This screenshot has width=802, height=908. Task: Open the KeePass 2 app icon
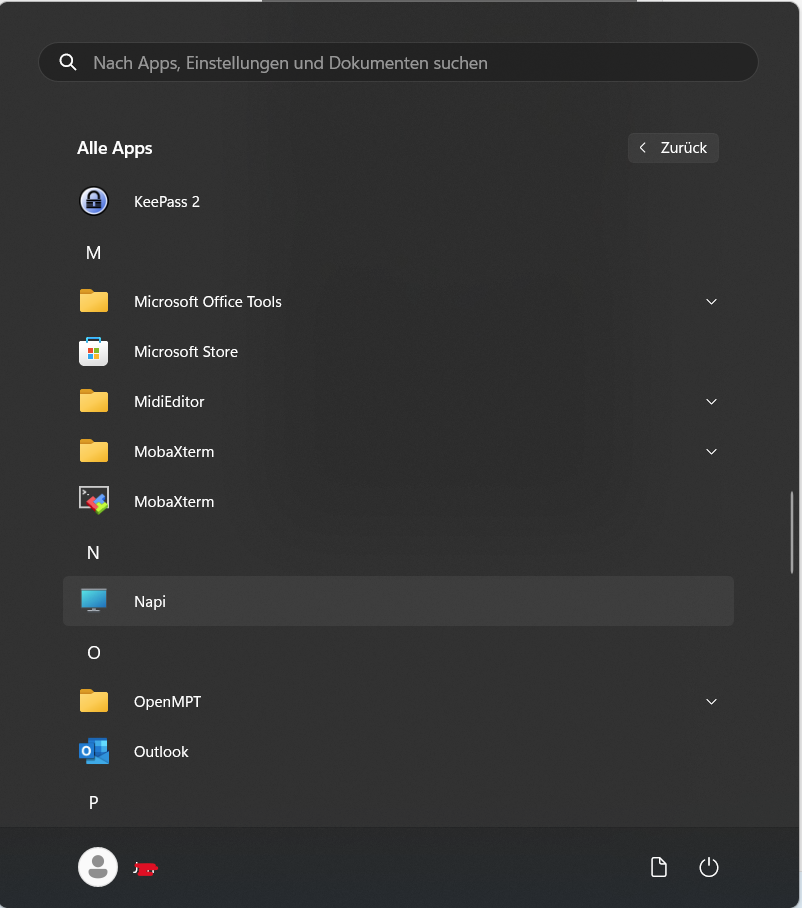[x=94, y=201]
